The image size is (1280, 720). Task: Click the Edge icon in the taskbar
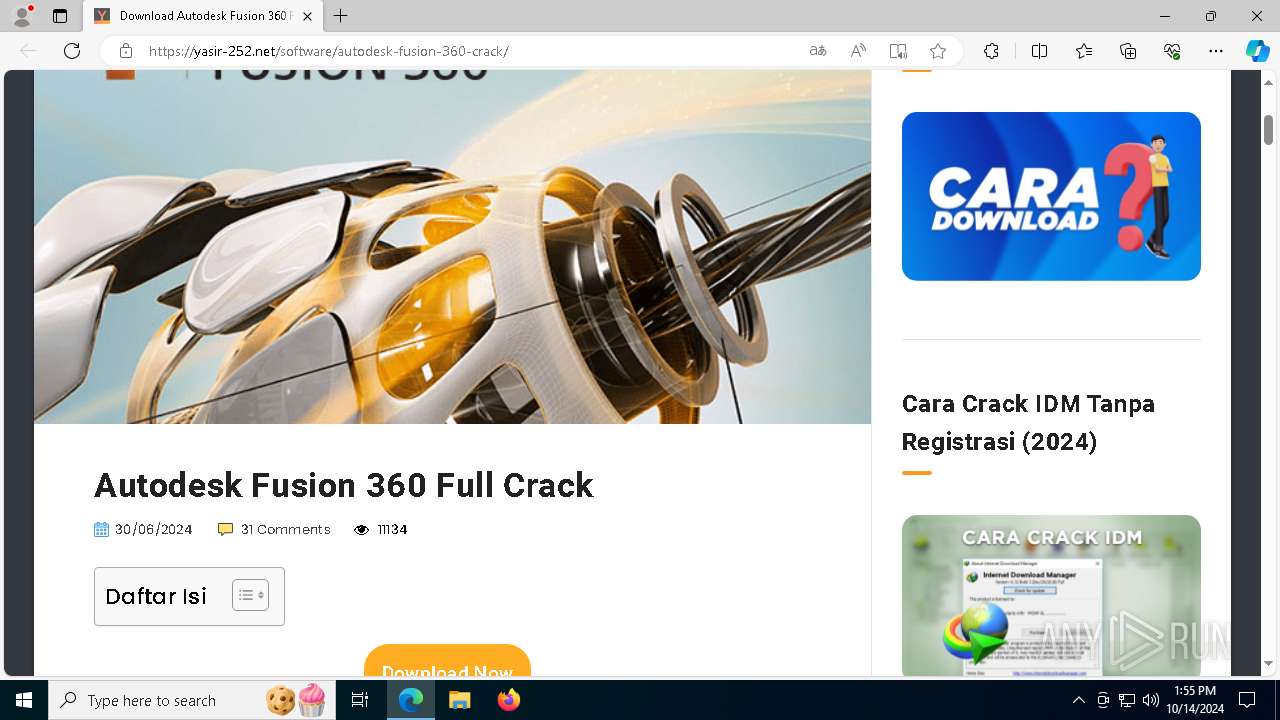pyautogui.click(x=411, y=700)
